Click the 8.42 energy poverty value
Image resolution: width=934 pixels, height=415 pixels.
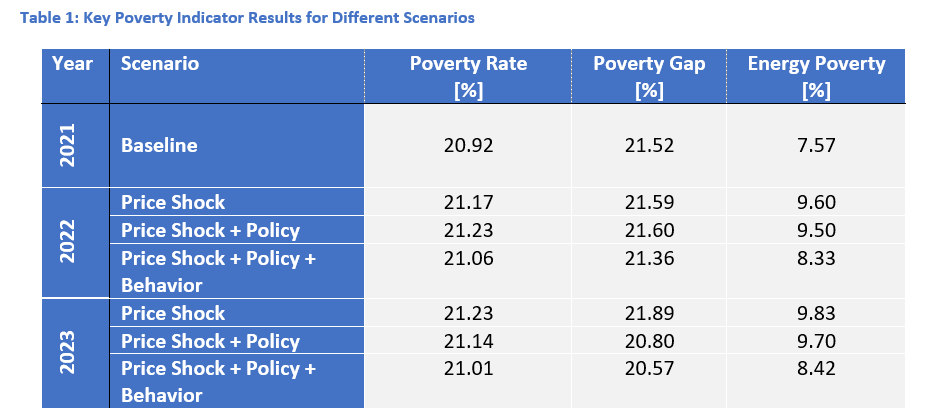point(816,369)
